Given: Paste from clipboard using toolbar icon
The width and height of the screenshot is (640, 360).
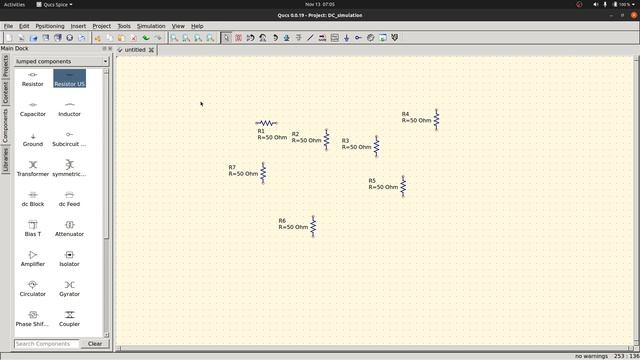Looking at the screenshot, I should pyautogui.click(x=122, y=38).
